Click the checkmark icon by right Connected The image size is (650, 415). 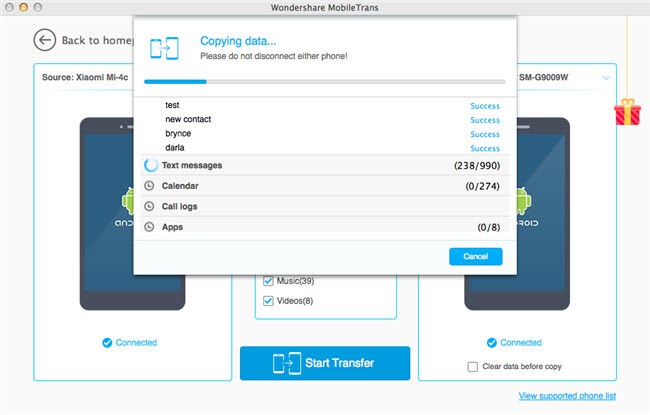492,343
